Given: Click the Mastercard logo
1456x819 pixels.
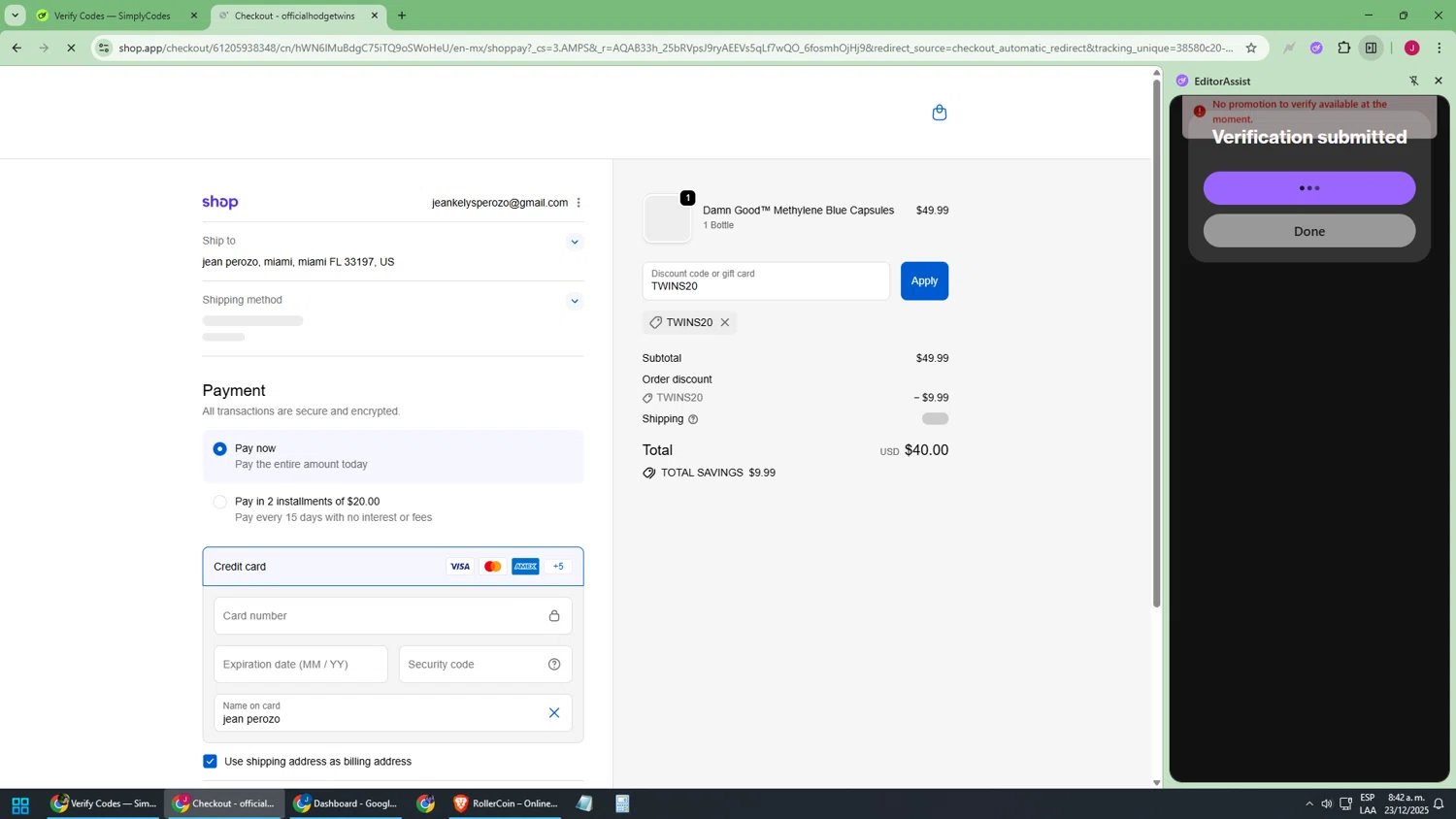Looking at the screenshot, I should click(x=493, y=567).
